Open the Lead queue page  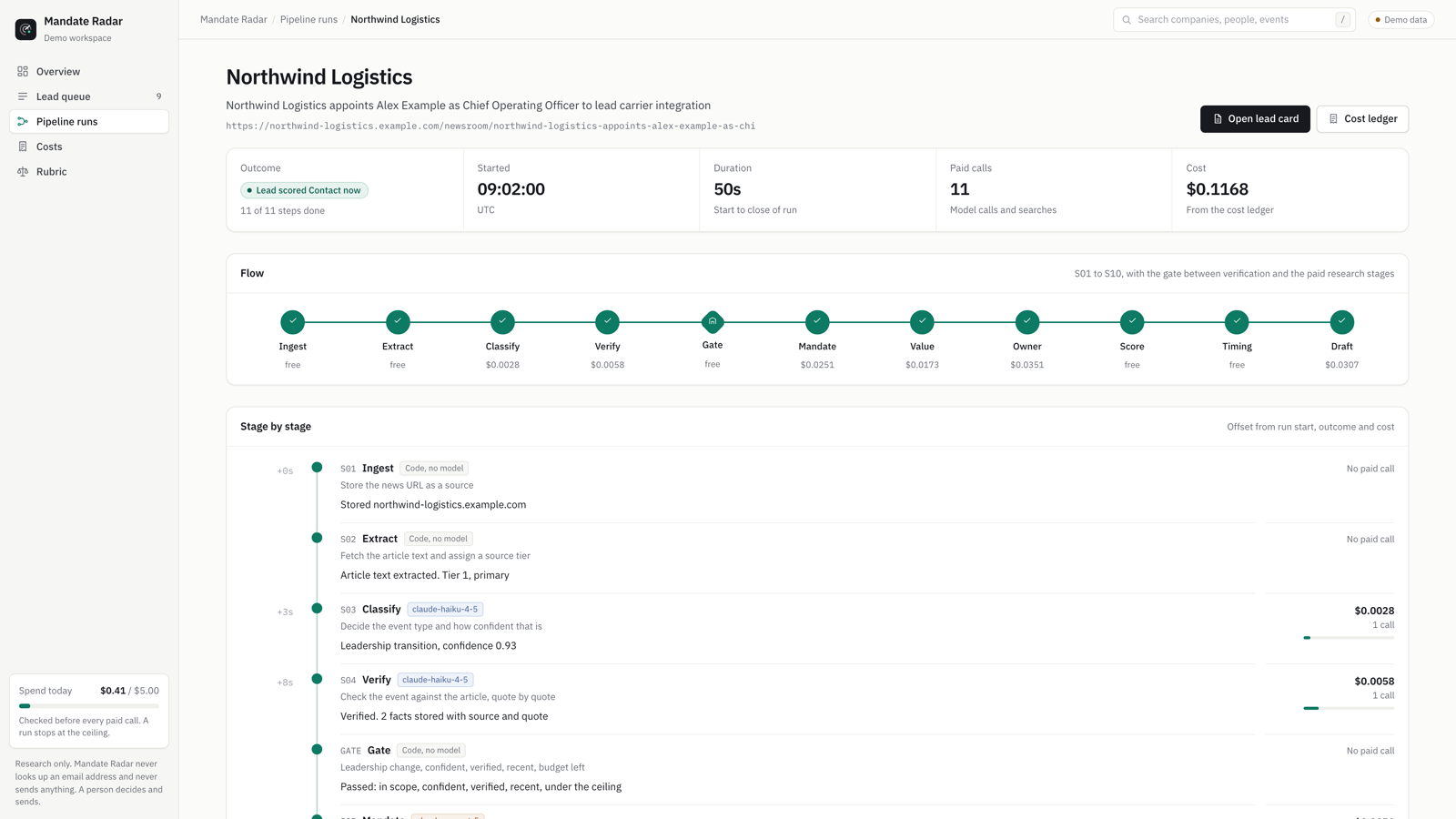[89, 96]
